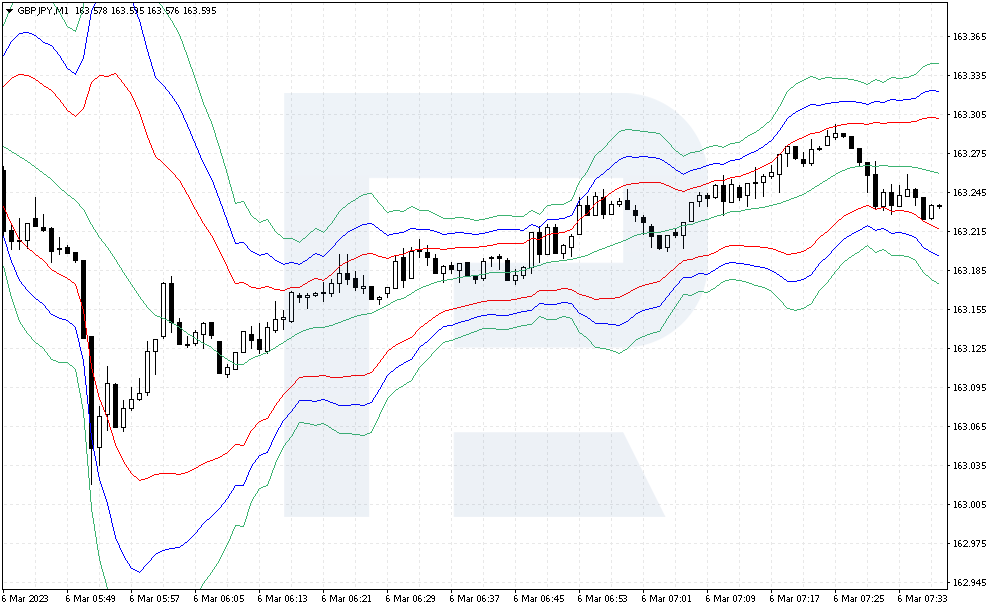Click the 163.005 price axis label

coord(969,505)
